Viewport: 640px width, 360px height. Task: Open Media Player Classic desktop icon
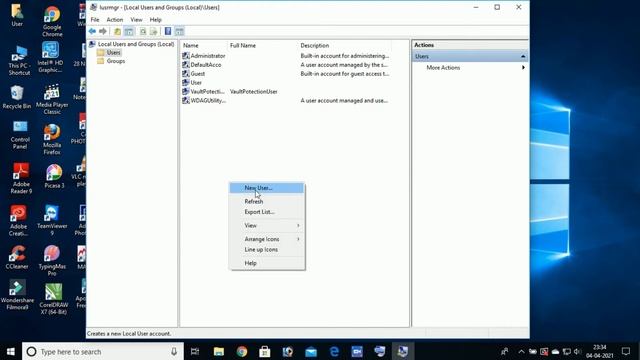pyautogui.click(x=52, y=100)
